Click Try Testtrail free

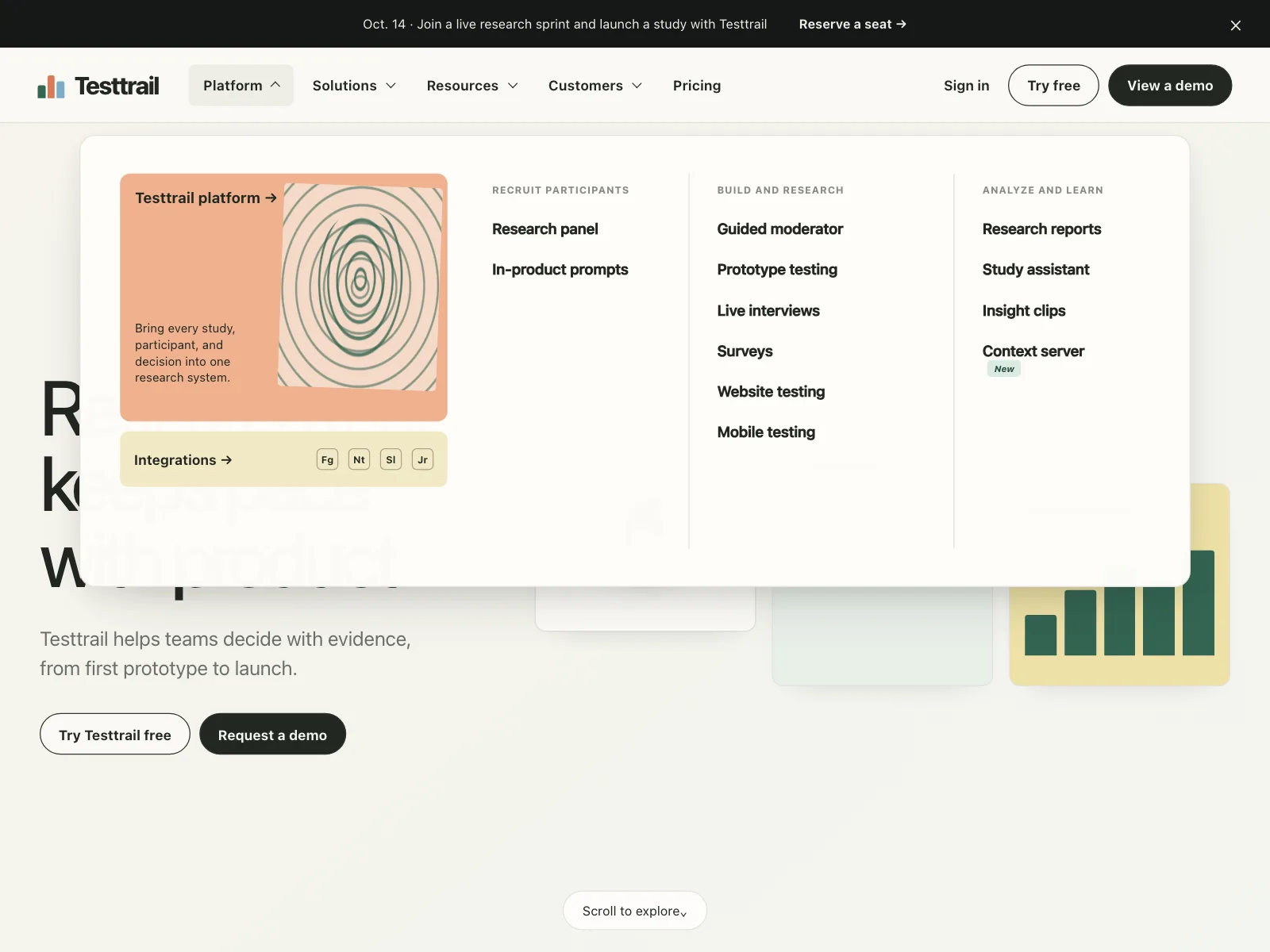click(115, 734)
